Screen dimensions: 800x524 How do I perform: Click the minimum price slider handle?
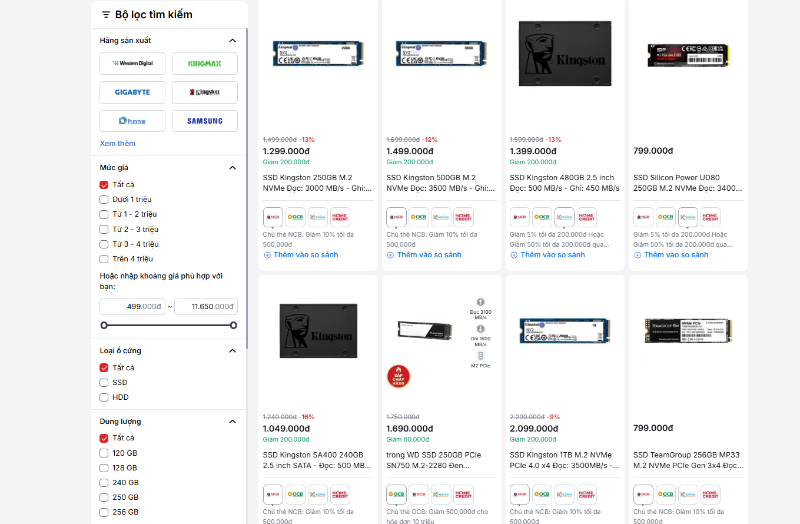[104, 326]
